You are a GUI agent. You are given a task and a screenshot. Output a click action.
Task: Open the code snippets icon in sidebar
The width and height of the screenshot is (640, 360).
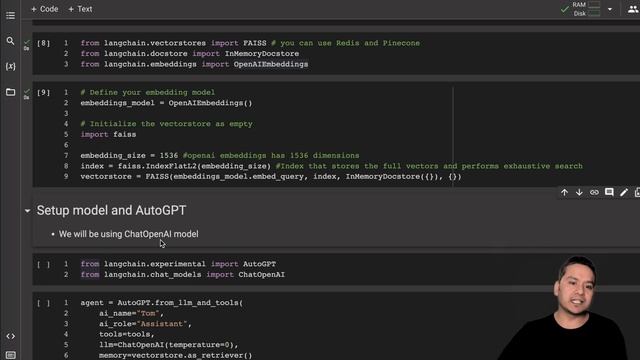[x=11, y=336]
